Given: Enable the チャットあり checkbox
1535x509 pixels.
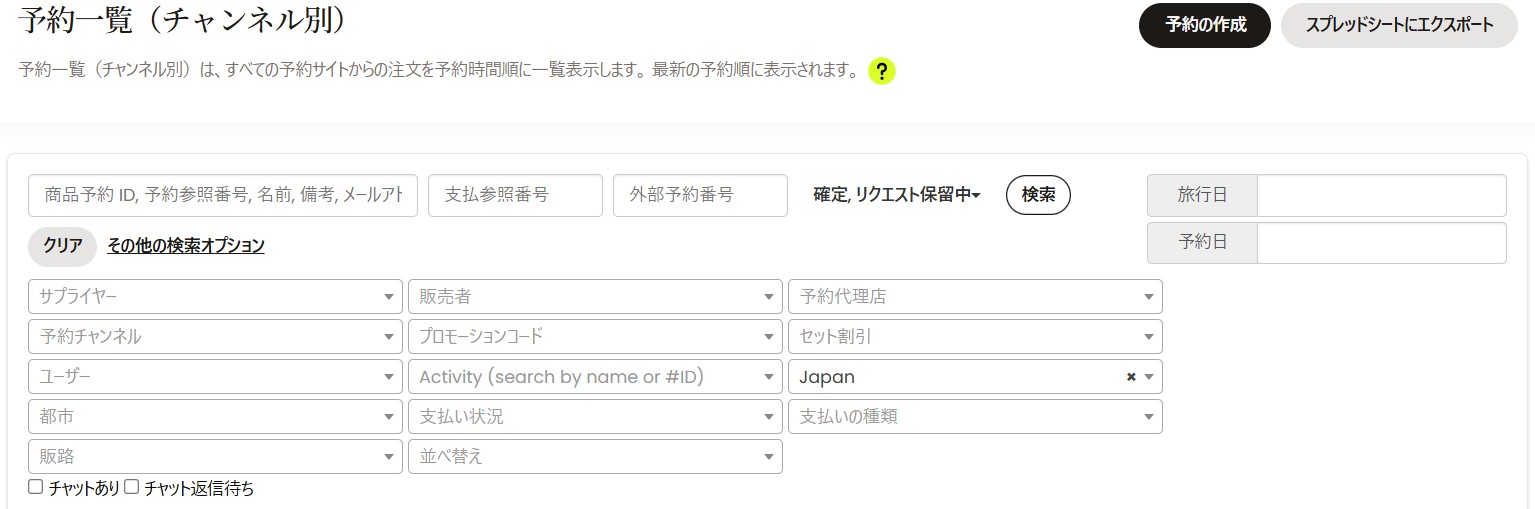Looking at the screenshot, I should 36,488.
